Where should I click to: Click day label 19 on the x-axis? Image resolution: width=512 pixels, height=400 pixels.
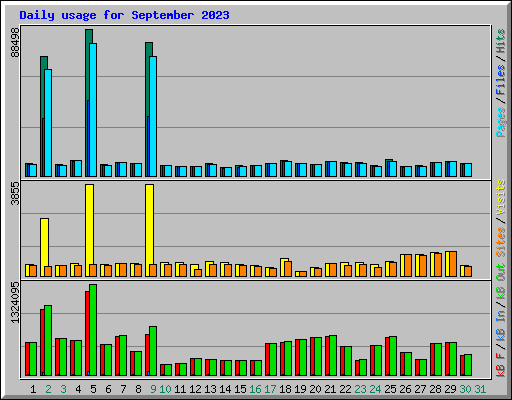300,389
